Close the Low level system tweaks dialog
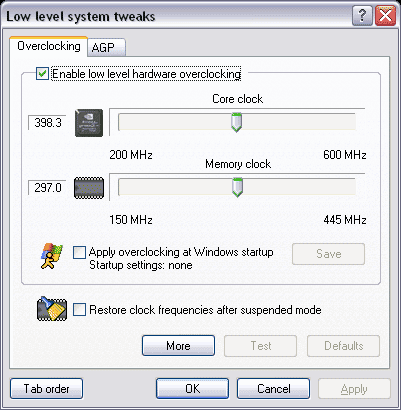Viewport: 401px width, 410px height. click(x=386, y=15)
